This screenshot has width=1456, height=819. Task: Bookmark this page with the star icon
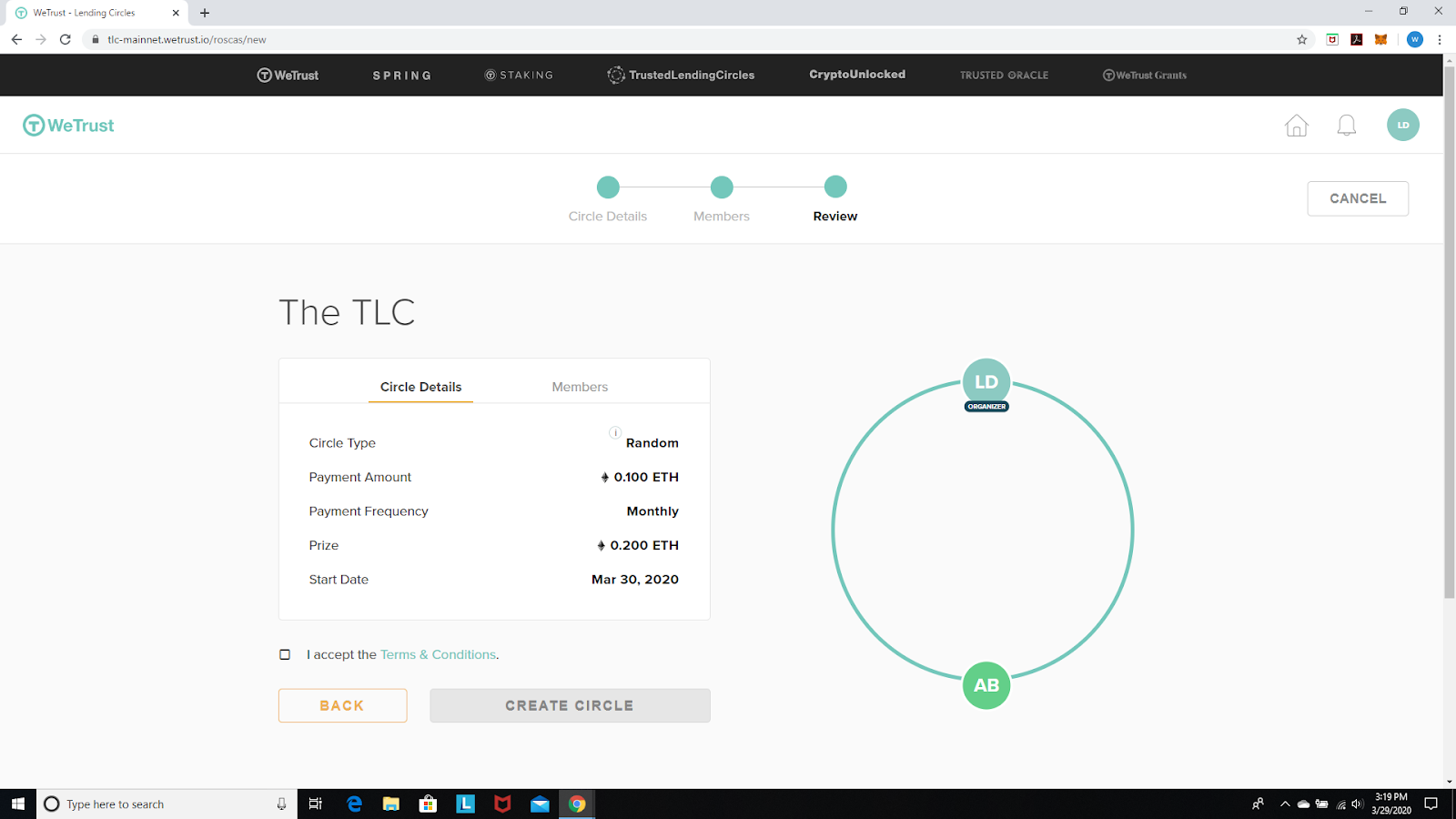pyautogui.click(x=1302, y=39)
